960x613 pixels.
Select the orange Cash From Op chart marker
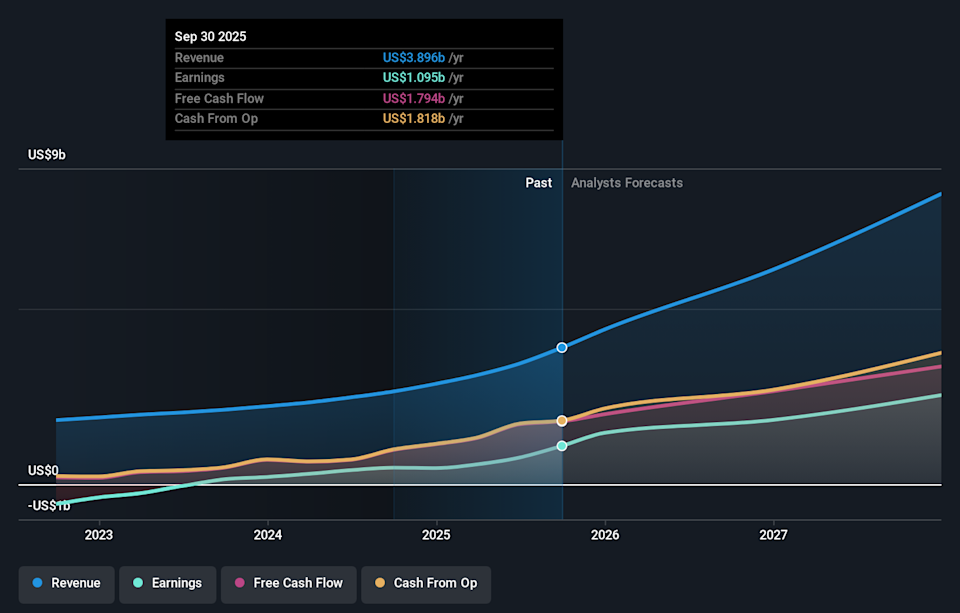click(561, 421)
